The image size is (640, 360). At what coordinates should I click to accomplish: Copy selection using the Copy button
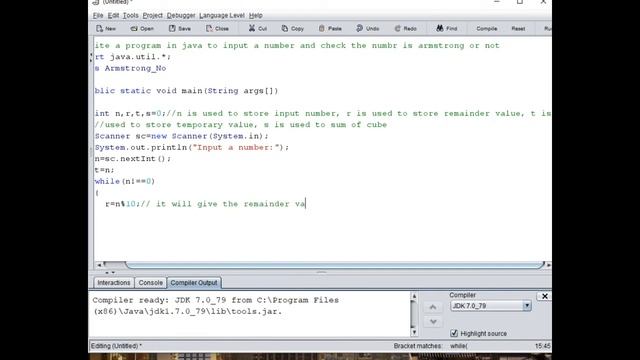point(293,29)
